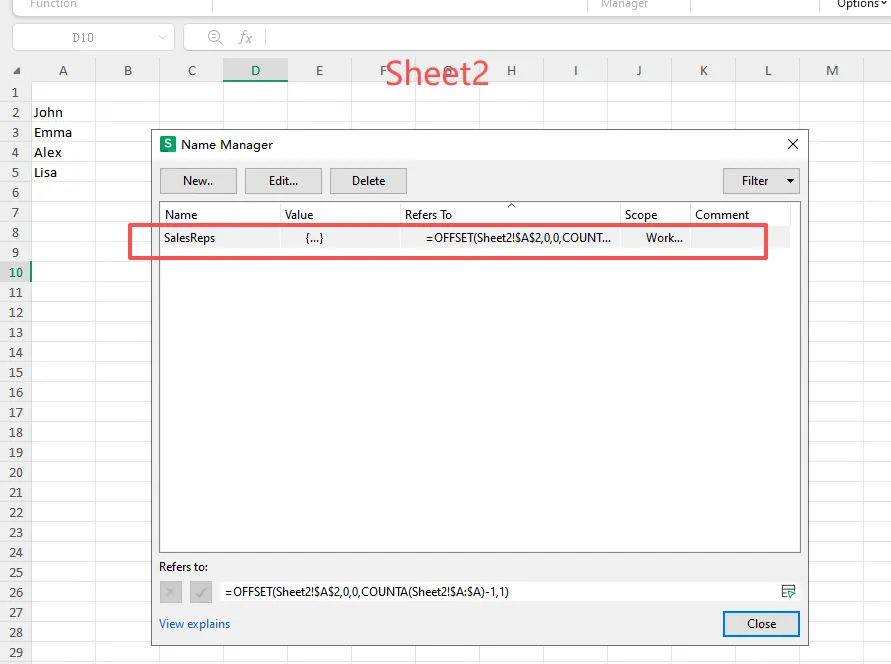The image size is (891, 664).
Task: Click the range selector icon in Refers to field
Action: coord(787,591)
